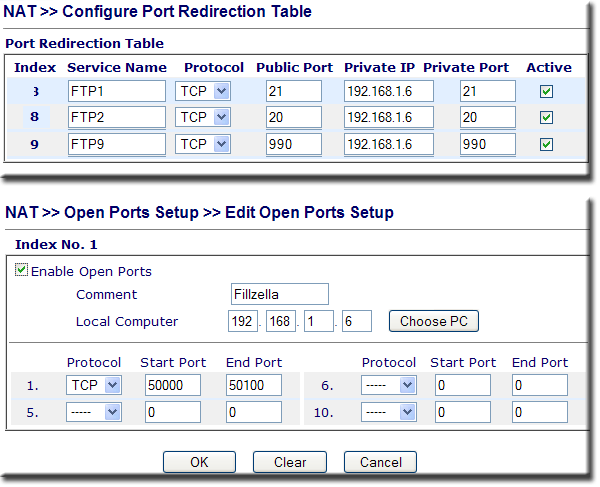Click the Cancel button
Screen dimensions: 600x487
coord(380,462)
